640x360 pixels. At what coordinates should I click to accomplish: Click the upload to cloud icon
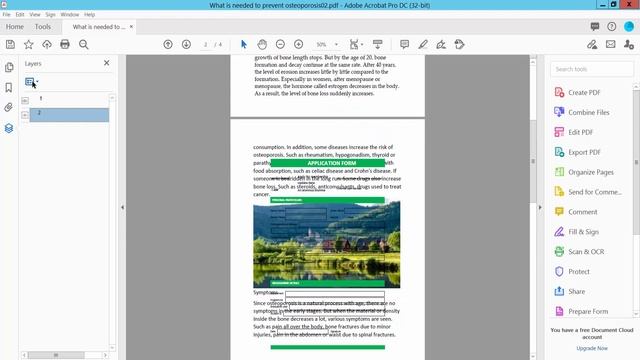(x=47, y=44)
